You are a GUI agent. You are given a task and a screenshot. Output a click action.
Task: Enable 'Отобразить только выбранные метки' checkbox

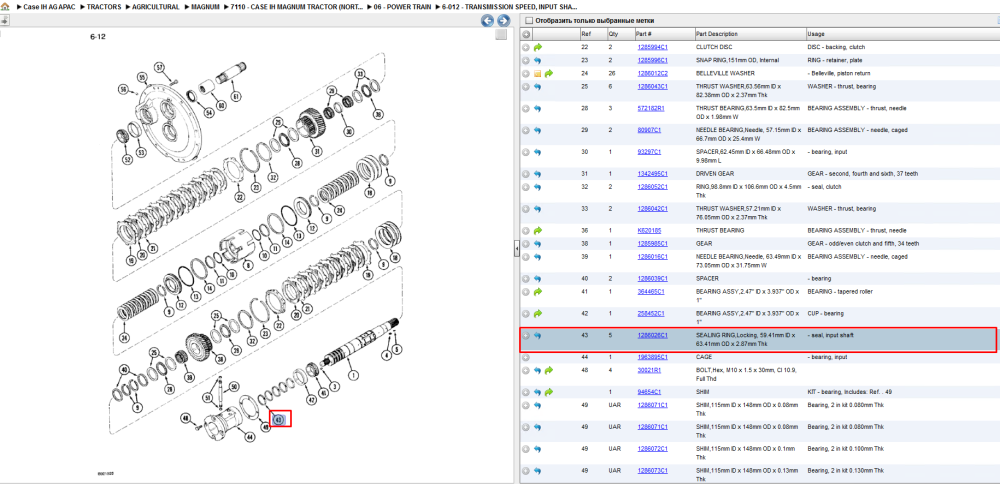pyautogui.click(x=528, y=20)
